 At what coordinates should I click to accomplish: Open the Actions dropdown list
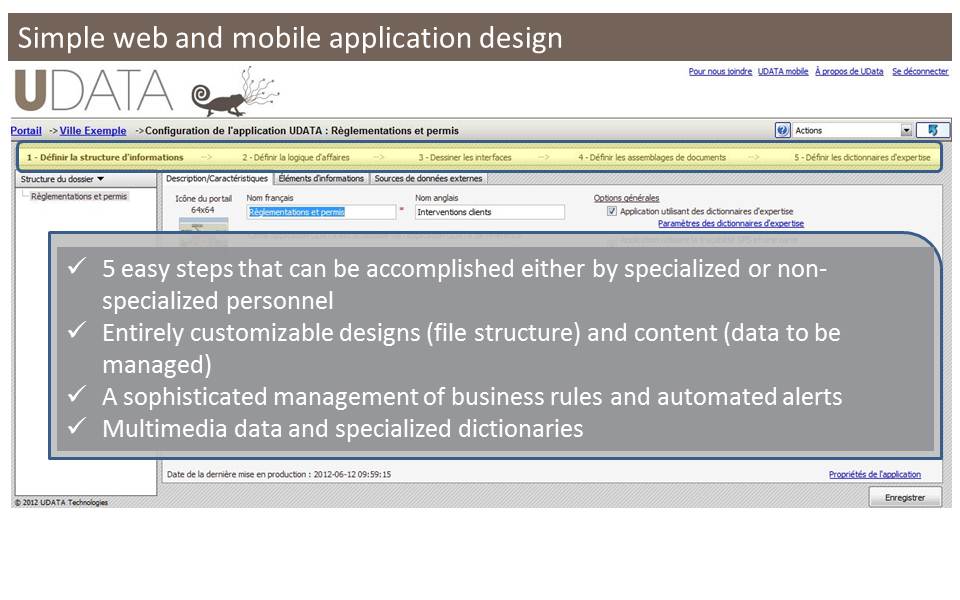[x=906, y=130]
